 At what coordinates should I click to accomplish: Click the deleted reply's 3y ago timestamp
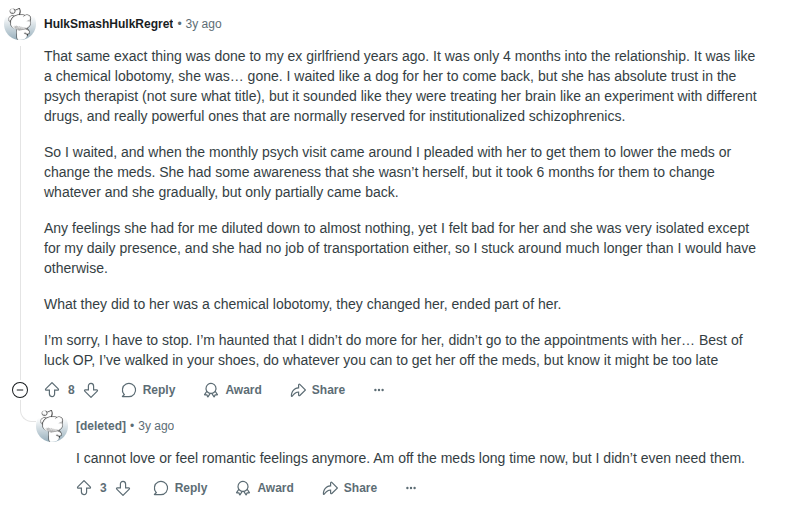point(156,426)
